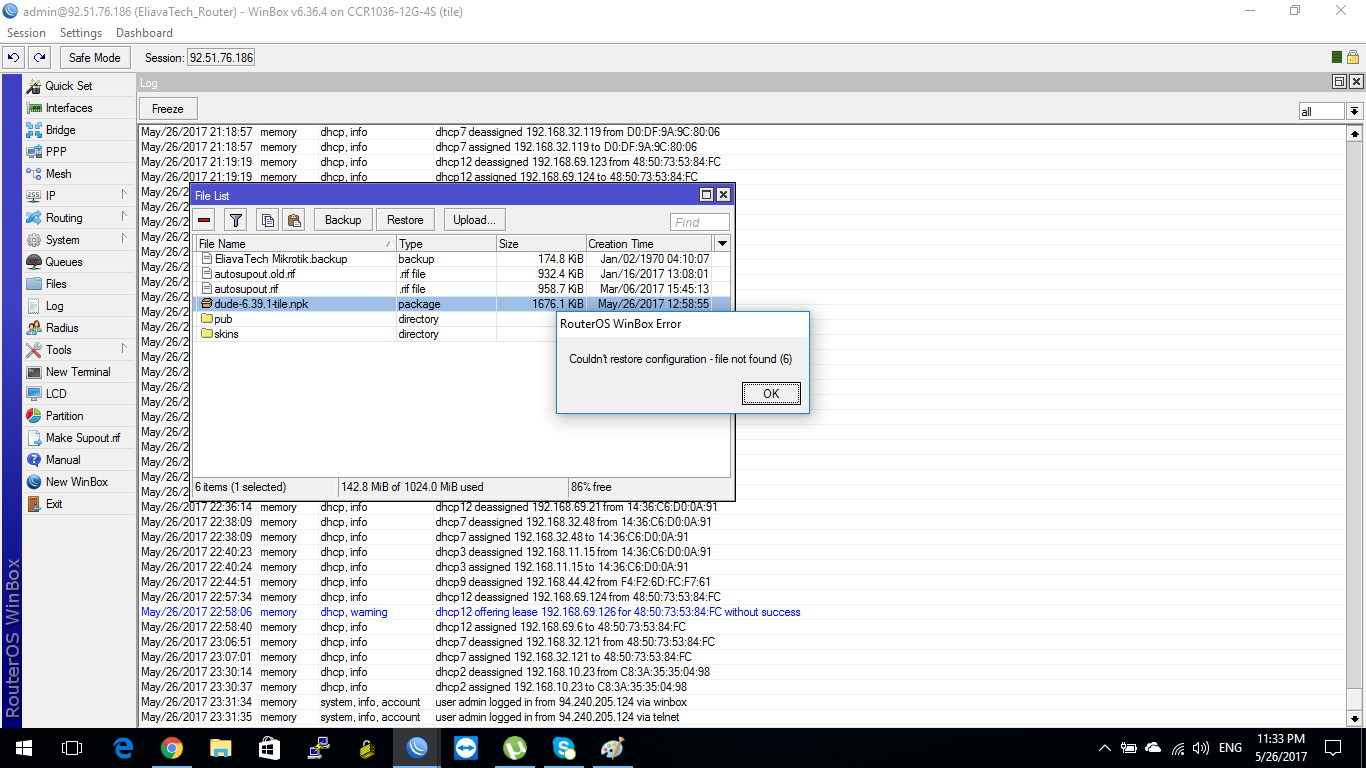Screen dimensions: 1366x768
Task: Click OK in the WinBox Error dialog
Action: tap(771, 394)
